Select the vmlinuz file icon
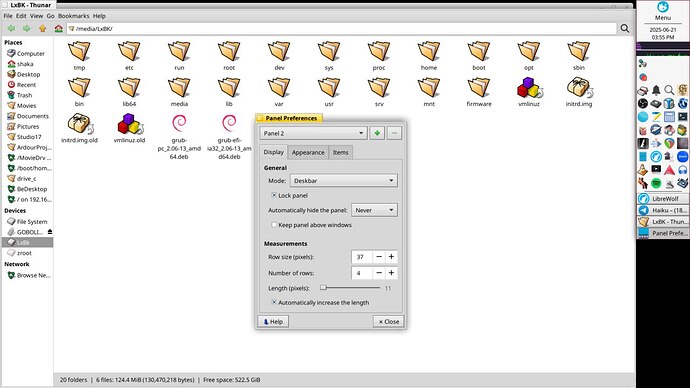Screen dimensions: 690x388 tap(529, 88)
